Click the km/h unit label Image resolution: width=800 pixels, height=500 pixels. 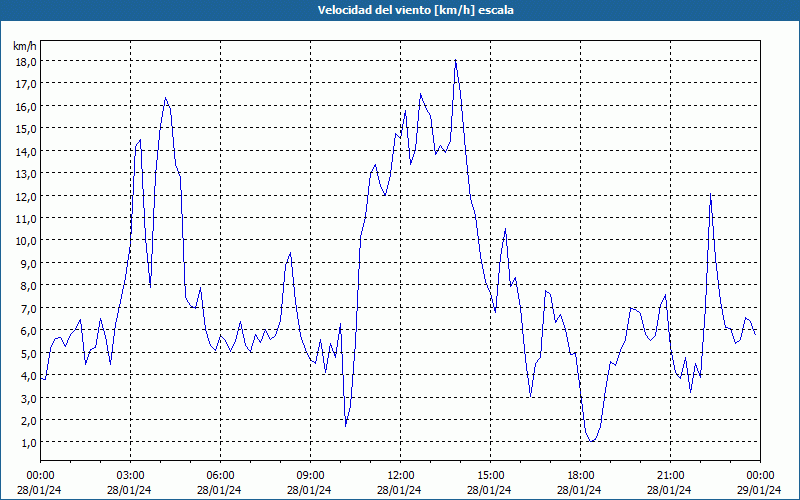point(25,46)
